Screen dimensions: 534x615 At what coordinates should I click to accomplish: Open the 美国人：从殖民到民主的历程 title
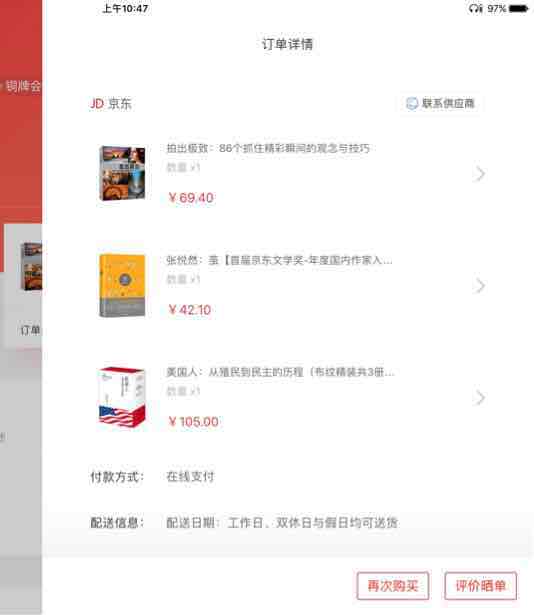[x=280, y=372]
